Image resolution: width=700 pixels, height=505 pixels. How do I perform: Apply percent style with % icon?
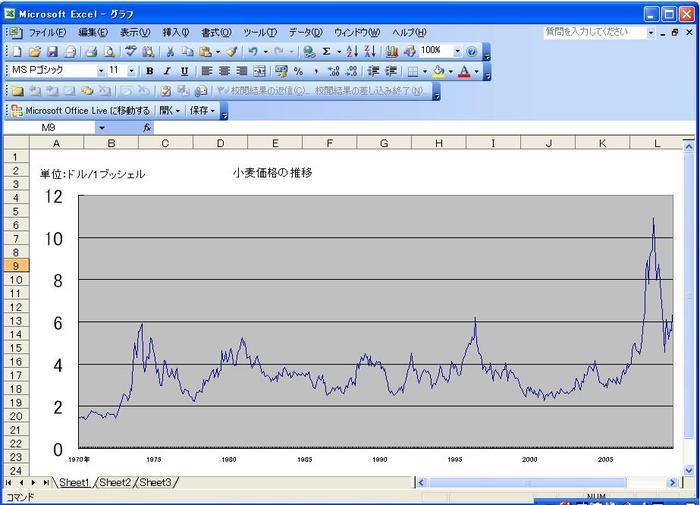click(x=298, y=71)
